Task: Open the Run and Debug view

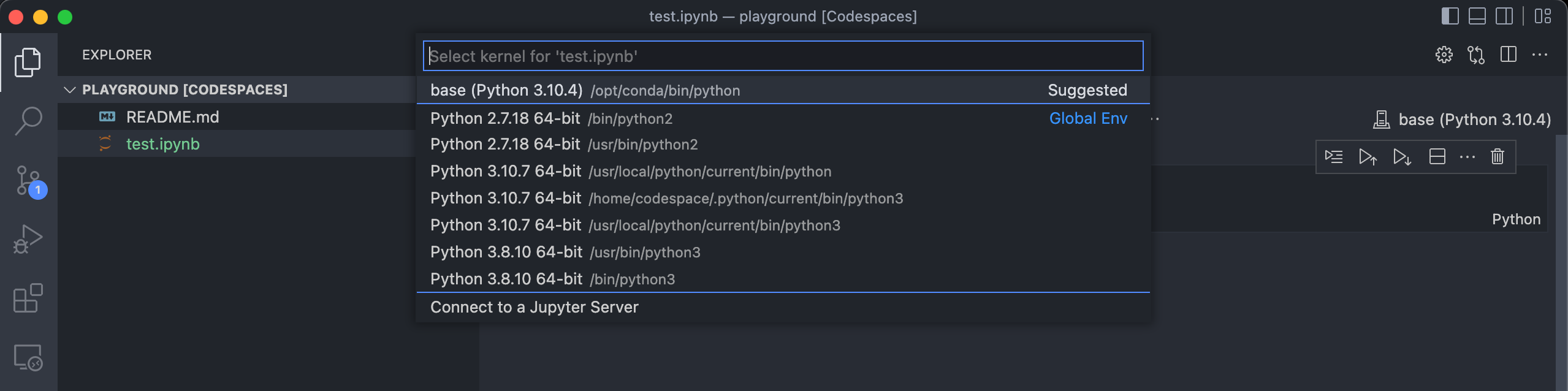Action: click(28, 239)
